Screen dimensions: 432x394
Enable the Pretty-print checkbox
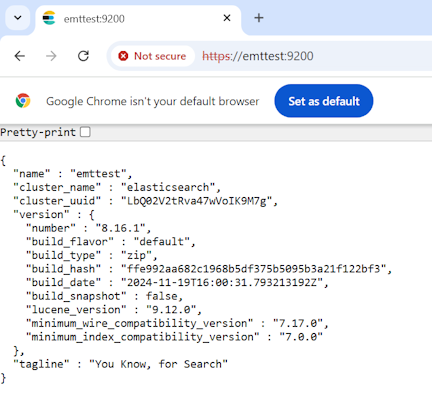tap(85, 132)
